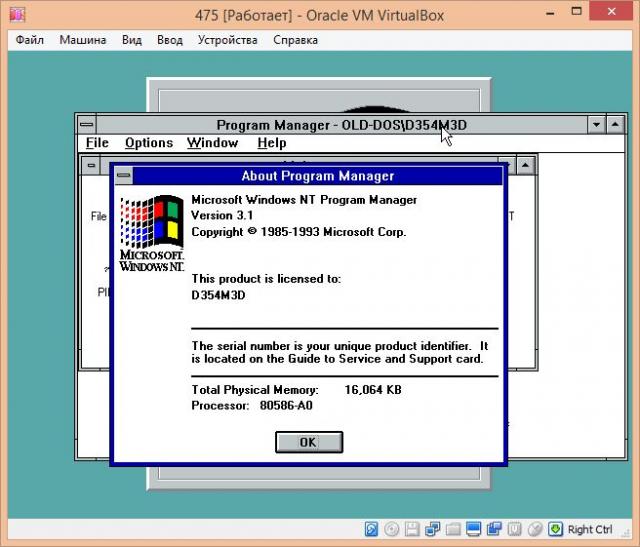Click the Right Ctrl host key label

tap(590, 529)
